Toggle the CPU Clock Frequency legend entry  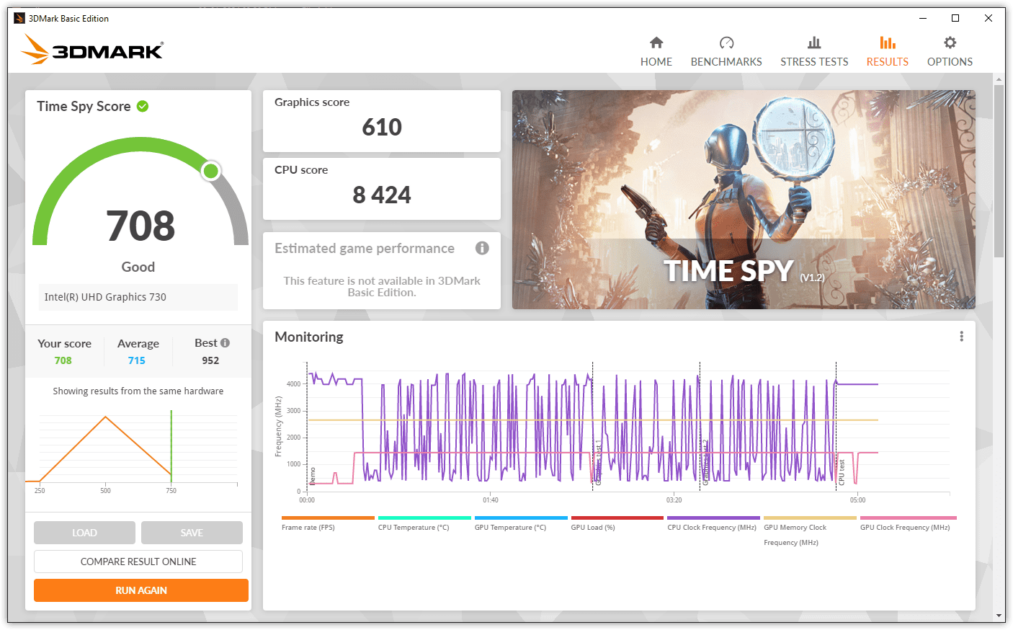point(711,524)
